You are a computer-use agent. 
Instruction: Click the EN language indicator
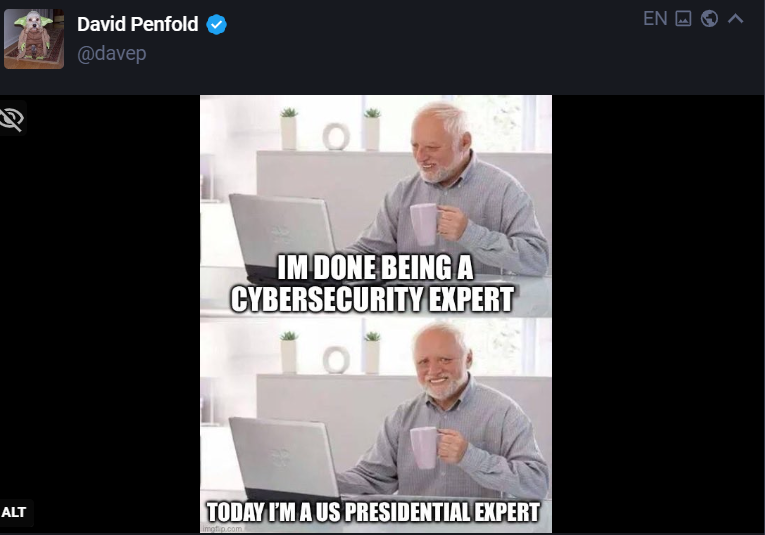[655, 19]
